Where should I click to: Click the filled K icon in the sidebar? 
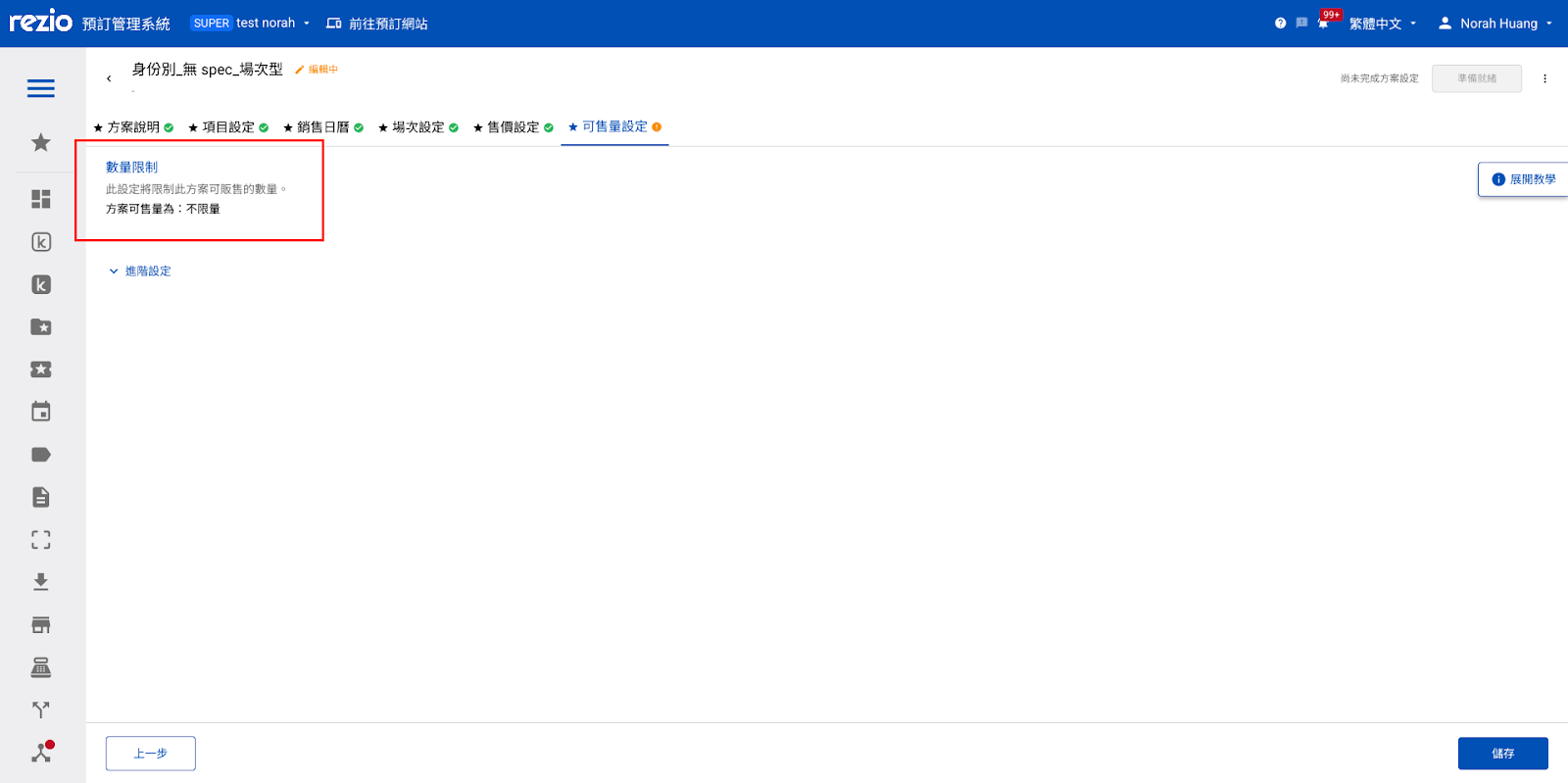pos(41,284)
